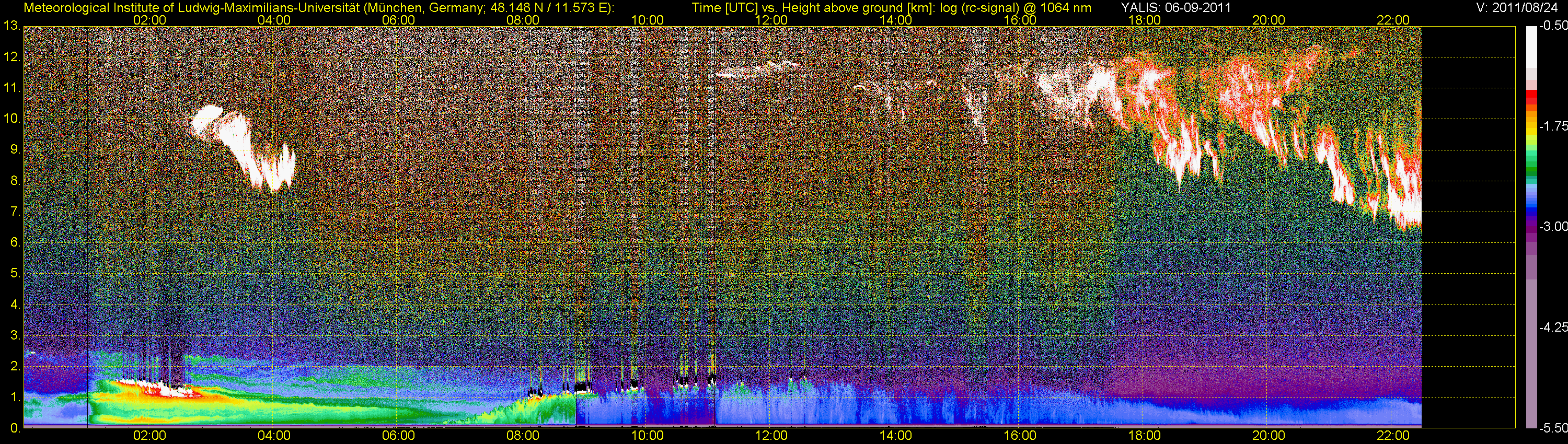Pick the 02:00 label on the bottom time axis
Screen dimensions: 1568x444
[149, 436]
